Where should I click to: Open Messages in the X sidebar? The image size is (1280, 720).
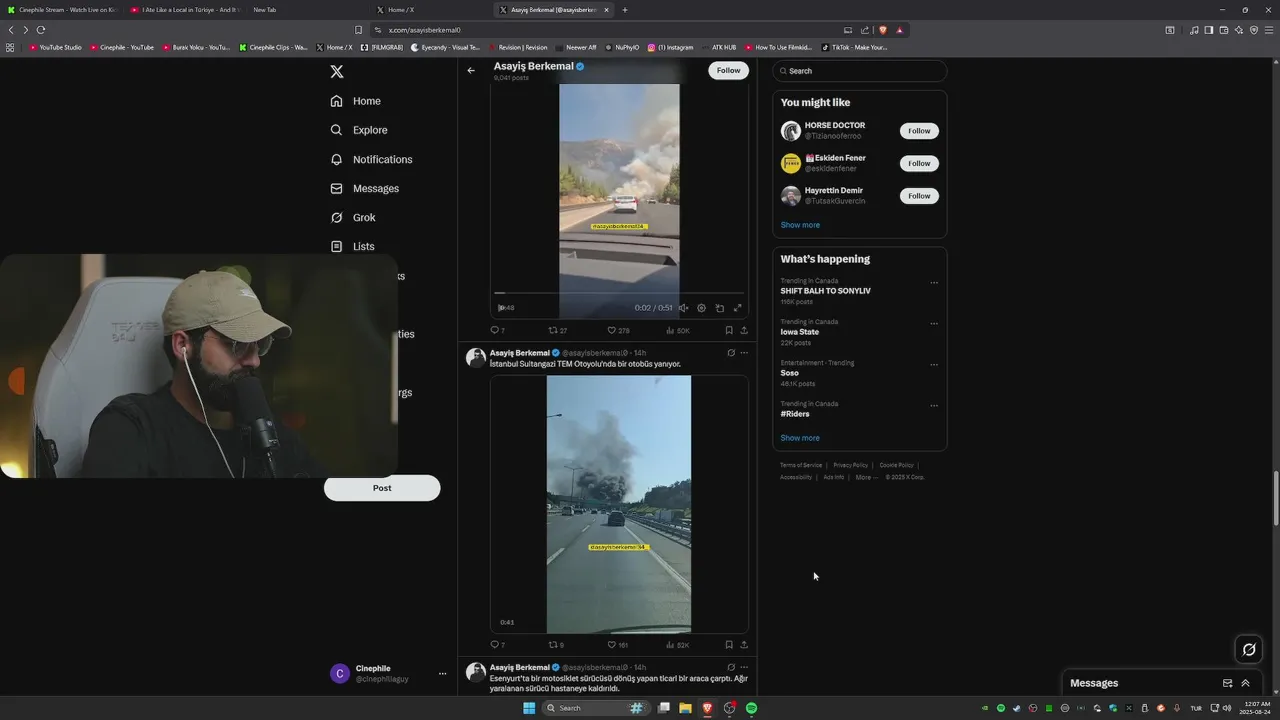click(365, 188)
